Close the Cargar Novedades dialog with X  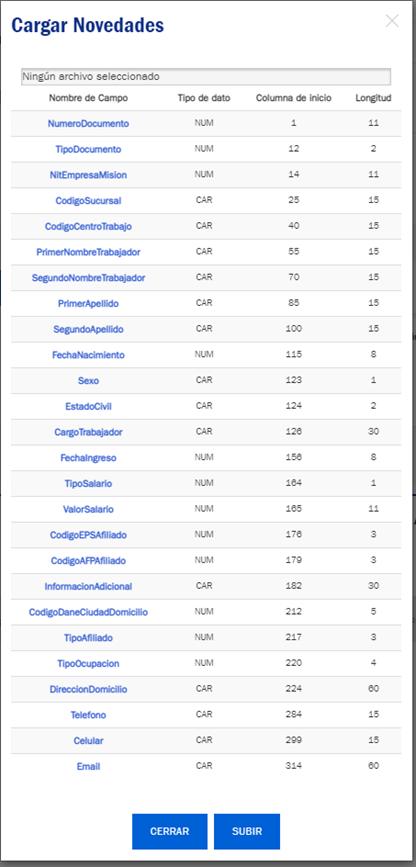(x=392, y=21)
